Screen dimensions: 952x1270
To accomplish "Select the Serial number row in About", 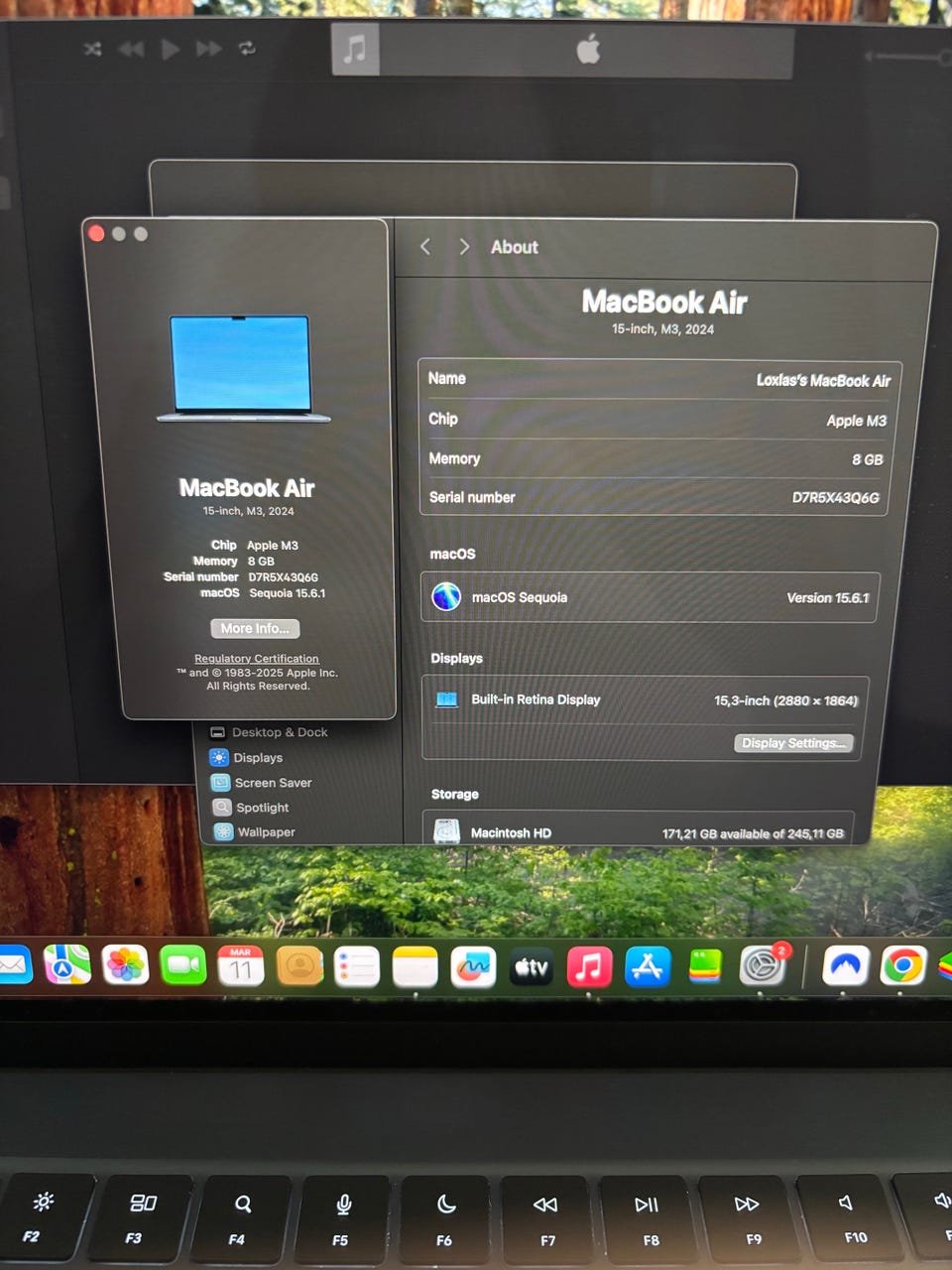I will tap(654, 497).
